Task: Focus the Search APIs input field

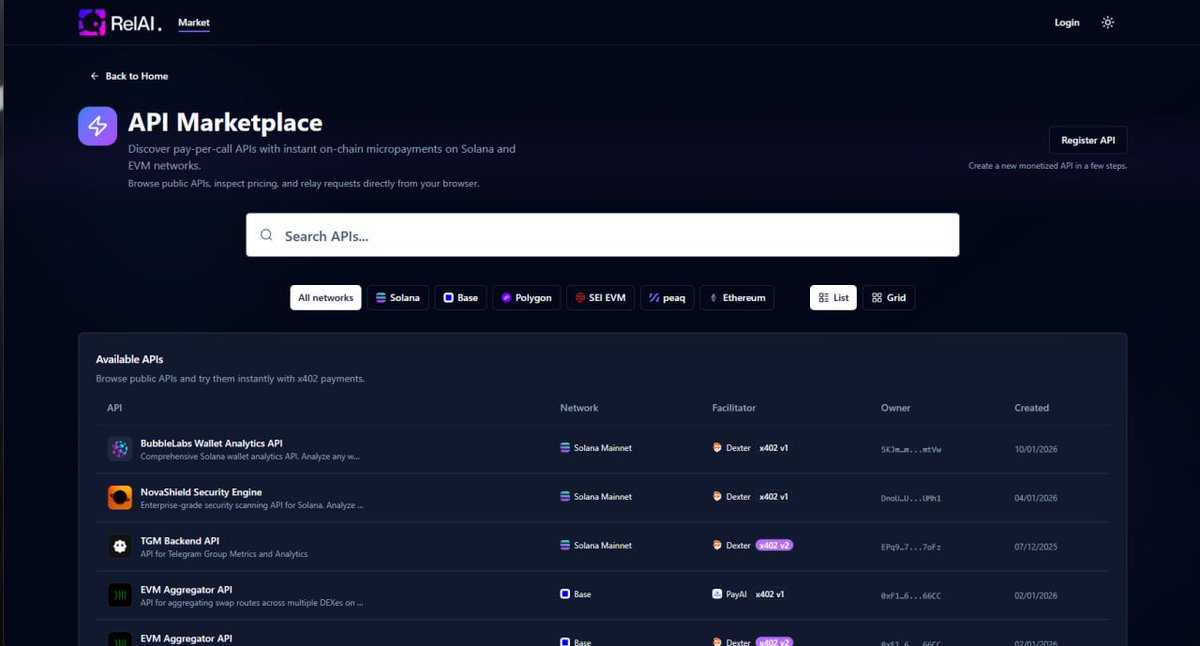Action: click(602, 235)
